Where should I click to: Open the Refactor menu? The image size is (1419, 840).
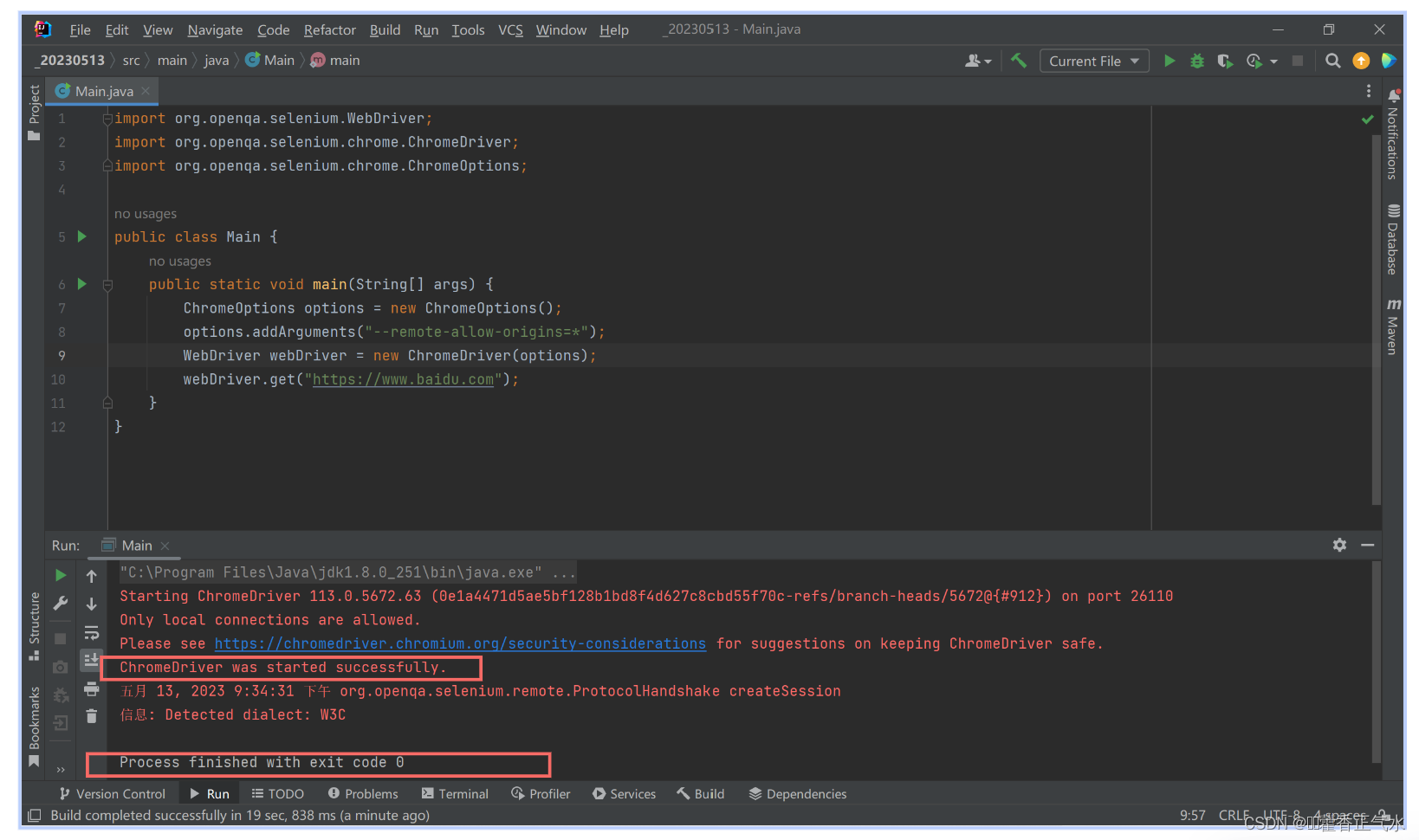pos(329,29)
